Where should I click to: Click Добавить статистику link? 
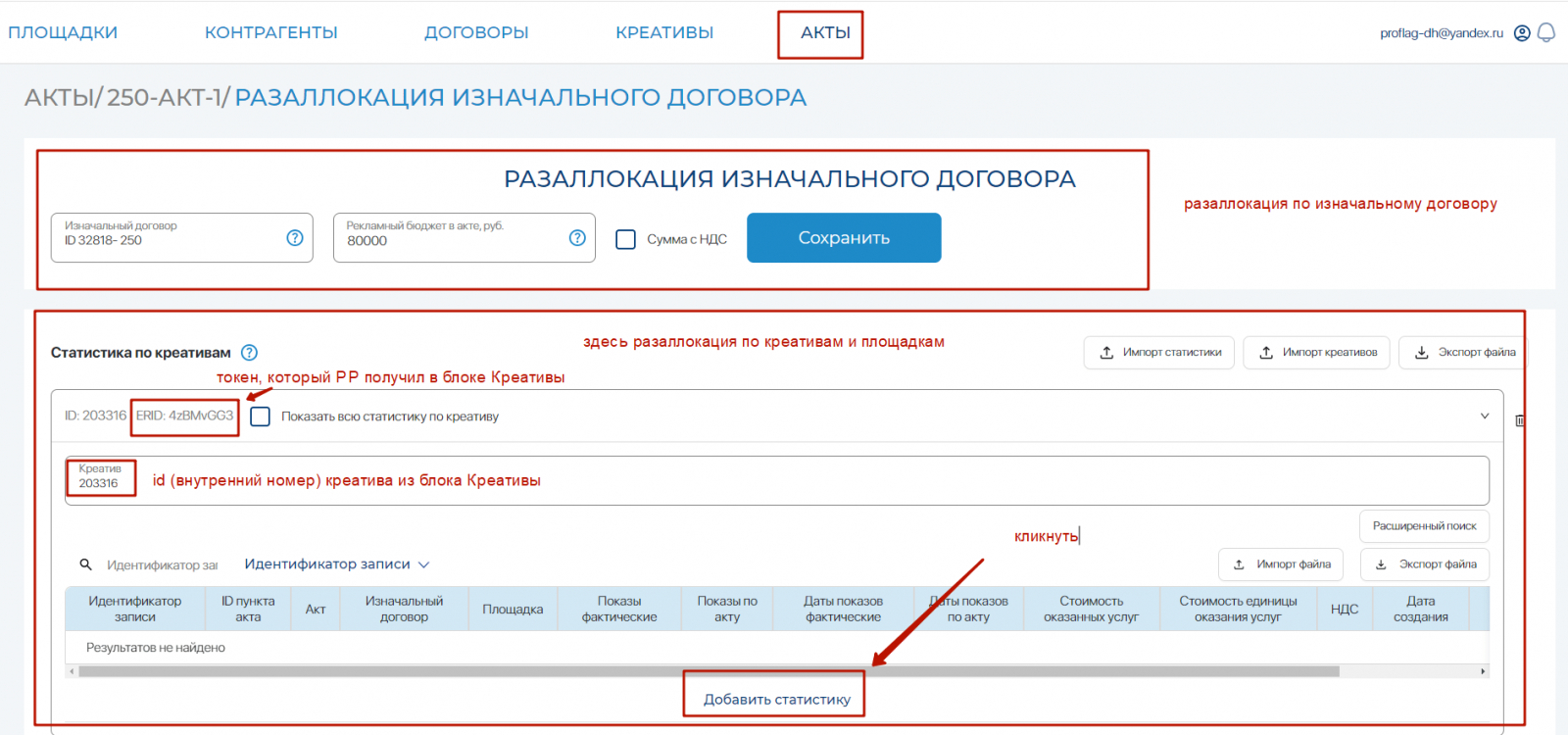(777, 700)
